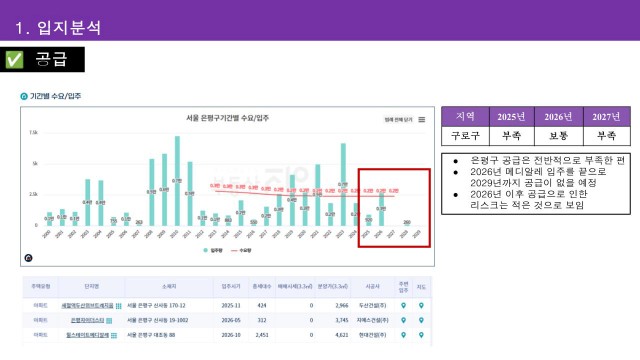640x360 pixels.
Task: Click 주변입주 pin for the 두산건설 row
Action: point(404,305)
